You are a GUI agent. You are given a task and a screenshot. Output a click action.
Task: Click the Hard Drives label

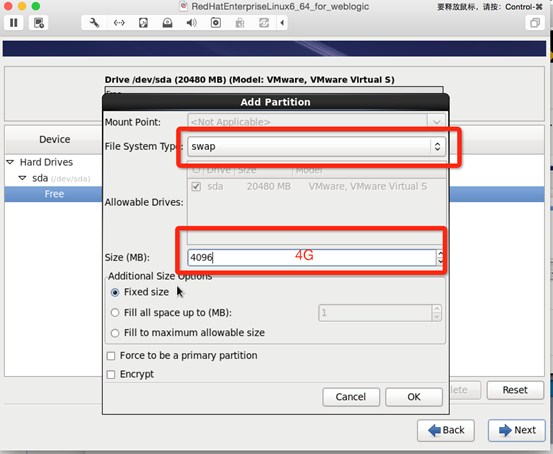46,162
